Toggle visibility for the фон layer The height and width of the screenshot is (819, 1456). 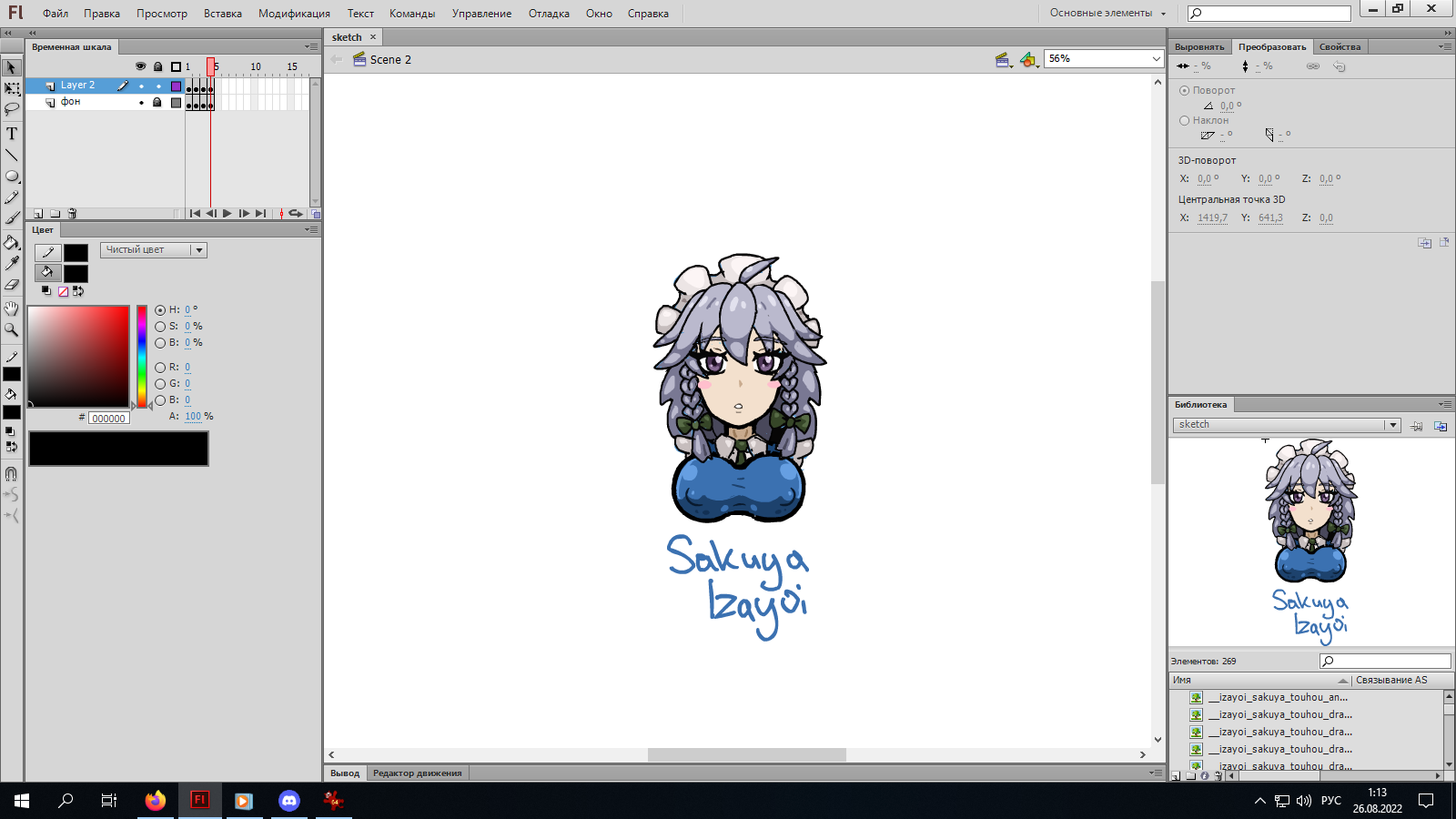pyautogui.click(x=141, y=103)
